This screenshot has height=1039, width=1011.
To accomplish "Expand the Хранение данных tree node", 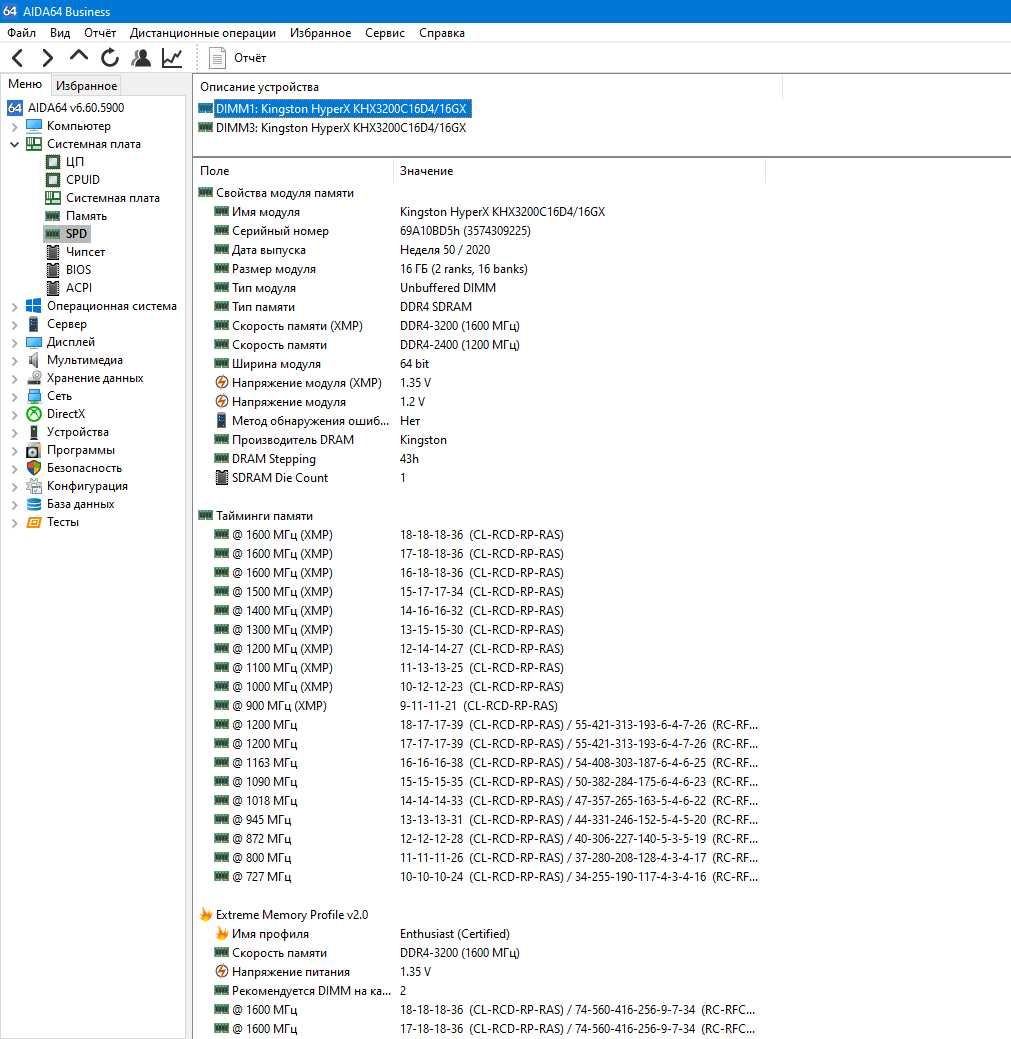I will tap(15, 378).
